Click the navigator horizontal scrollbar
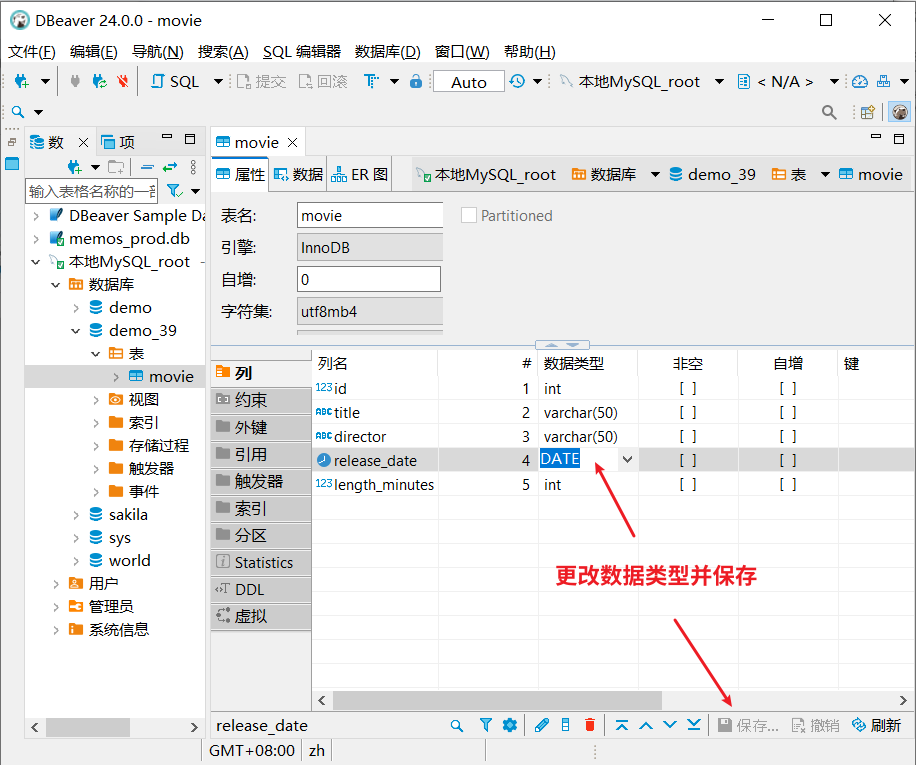916x765 pixels. pos(88,727)
